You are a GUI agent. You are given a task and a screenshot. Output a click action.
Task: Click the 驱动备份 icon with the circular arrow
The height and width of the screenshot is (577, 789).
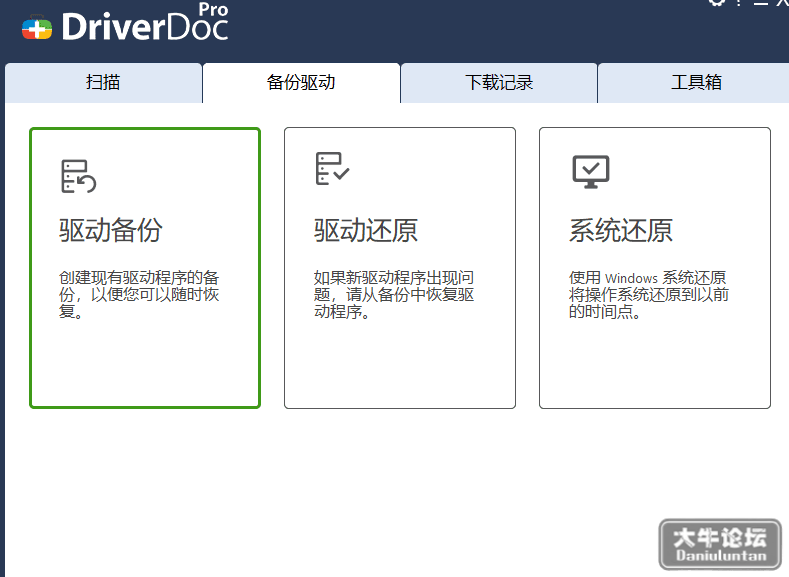coord(78,176)
